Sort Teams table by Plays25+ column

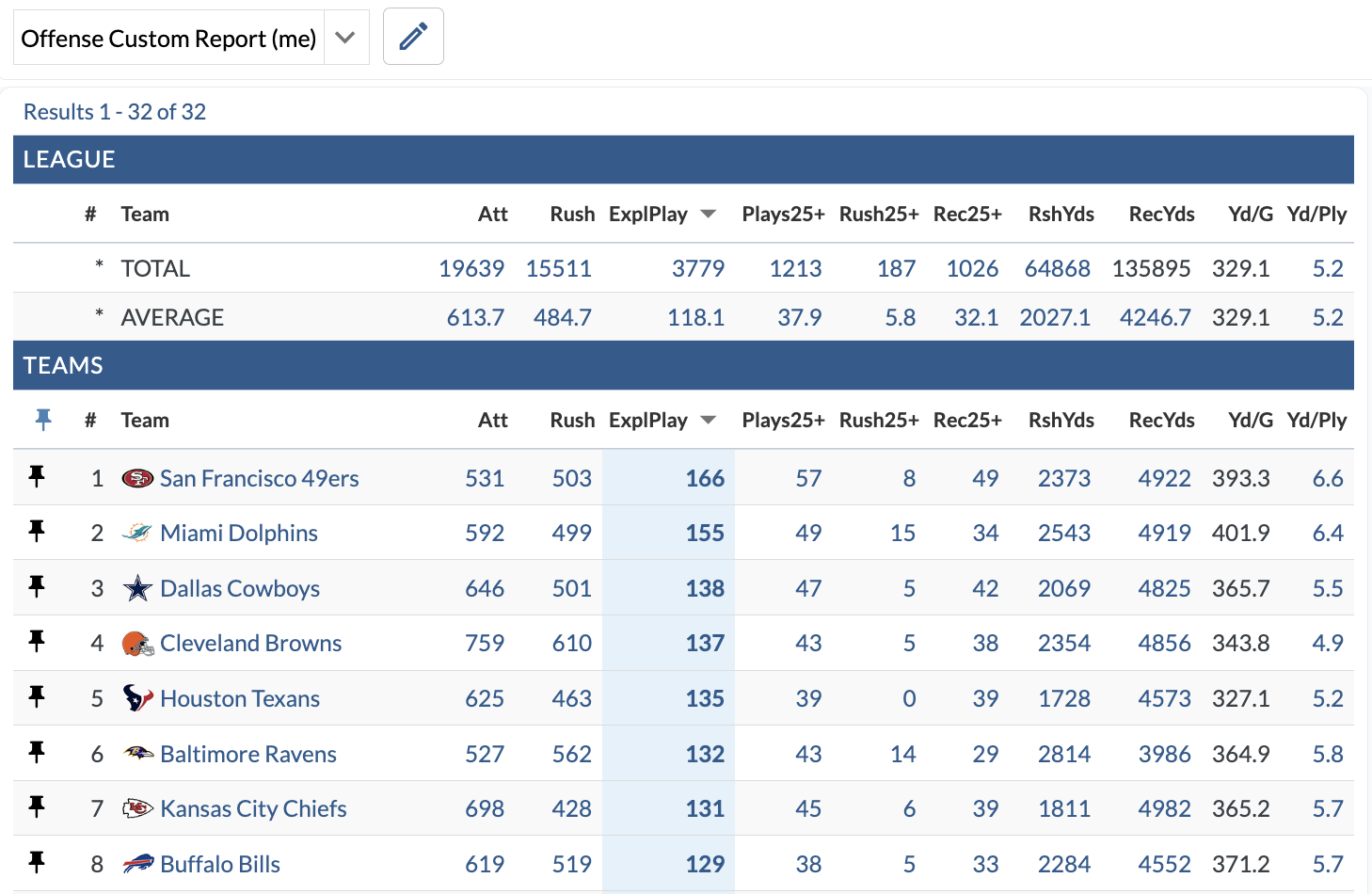tap(782, 420)
